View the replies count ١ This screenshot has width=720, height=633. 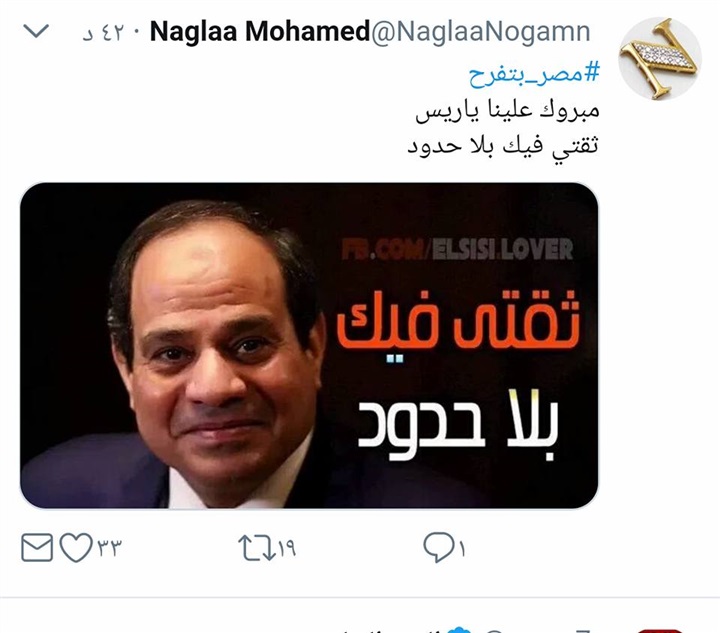(461, 548)
